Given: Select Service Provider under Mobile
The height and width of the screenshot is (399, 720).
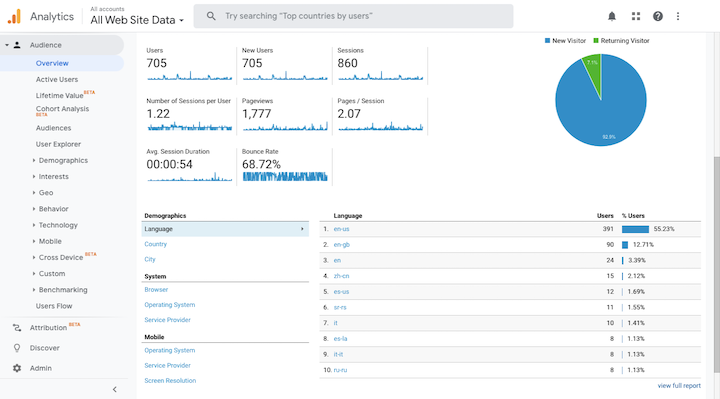Looking at the screenshot, I should coord(167,365).
